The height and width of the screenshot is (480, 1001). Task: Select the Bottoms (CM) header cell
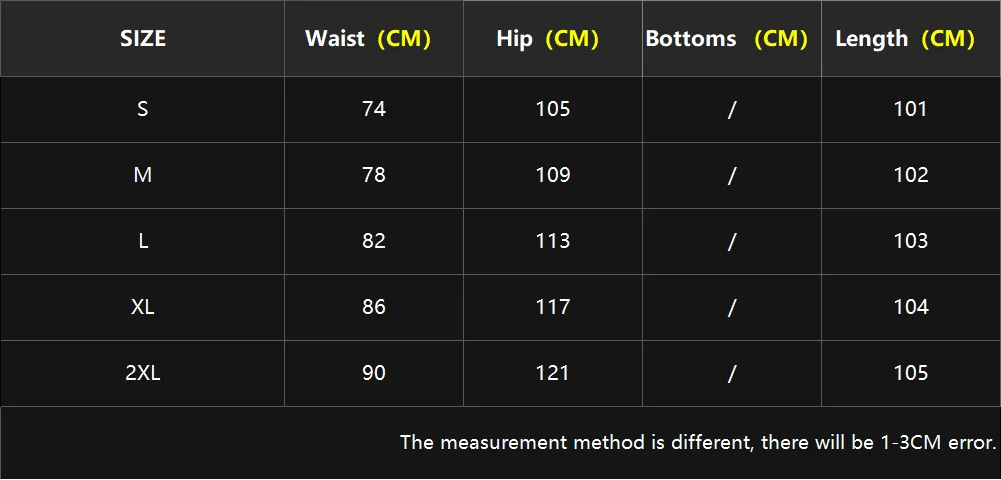click(x=732, y=39)
